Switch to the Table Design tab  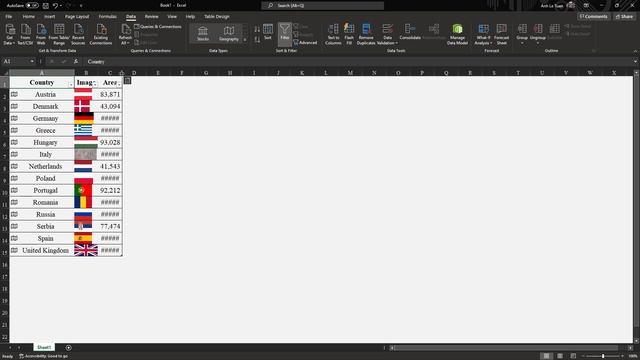(x=217, y=17)
